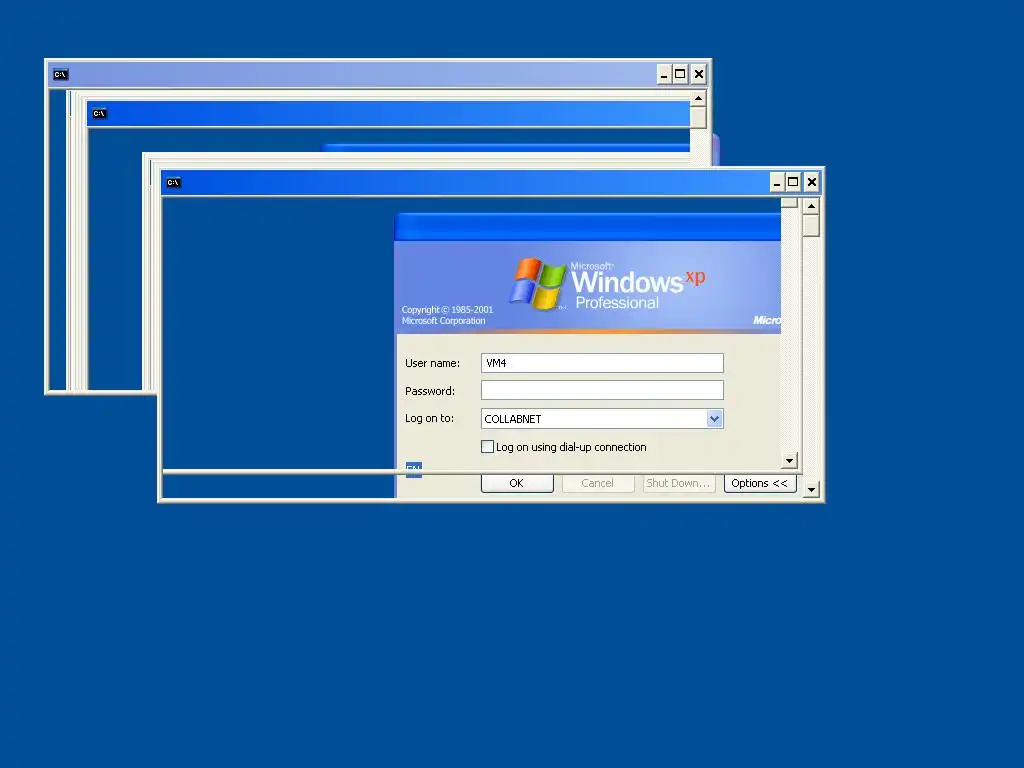Minimize the front console window
The image size is (1024, 768).
(776, 182)
